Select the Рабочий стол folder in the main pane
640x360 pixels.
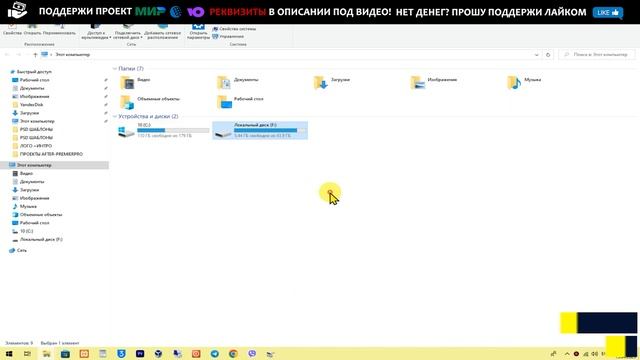[x=240, y=101]
